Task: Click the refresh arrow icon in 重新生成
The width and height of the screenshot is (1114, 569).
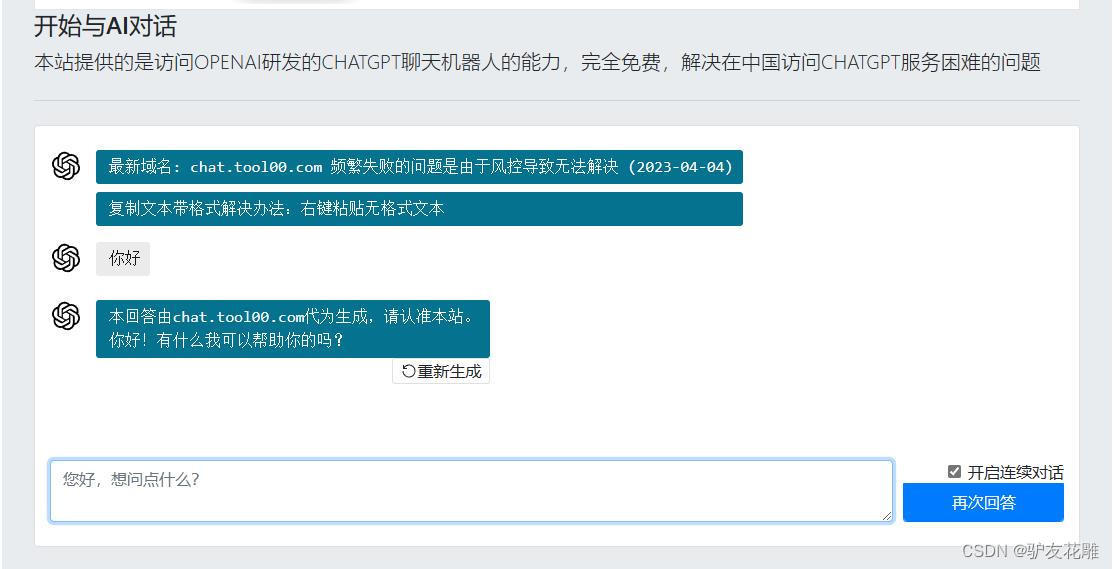Action: point(409,371)
